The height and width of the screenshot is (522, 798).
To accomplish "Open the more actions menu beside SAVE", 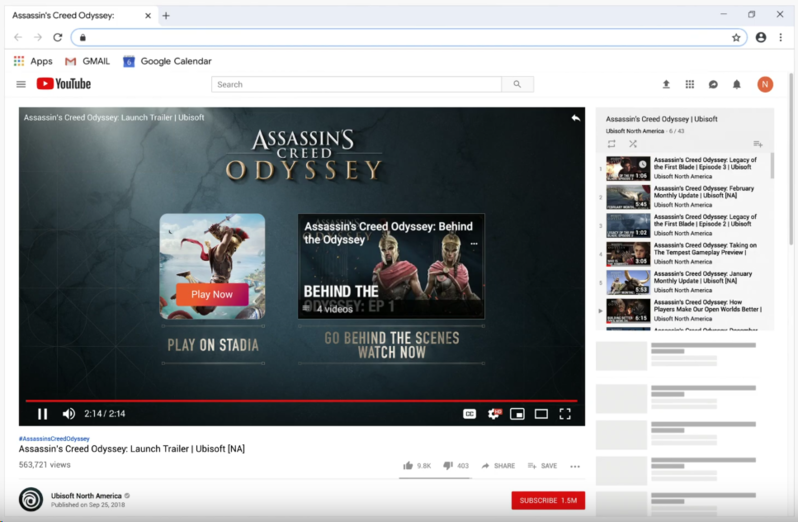I will 575,466.
